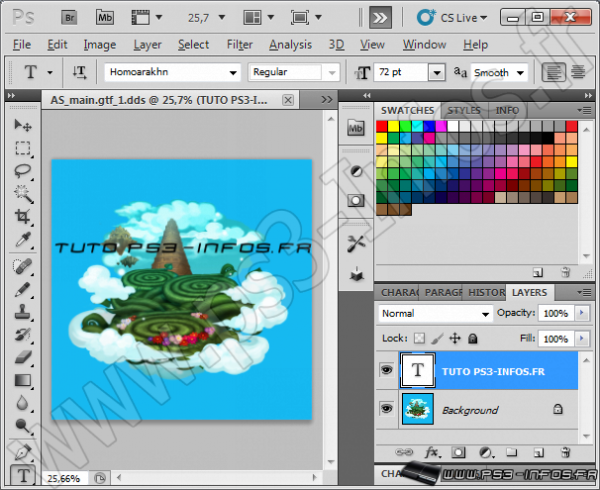Open the font style Regular dropdown
This screenshot has width=600, height=490.
(x=332, y=73)
